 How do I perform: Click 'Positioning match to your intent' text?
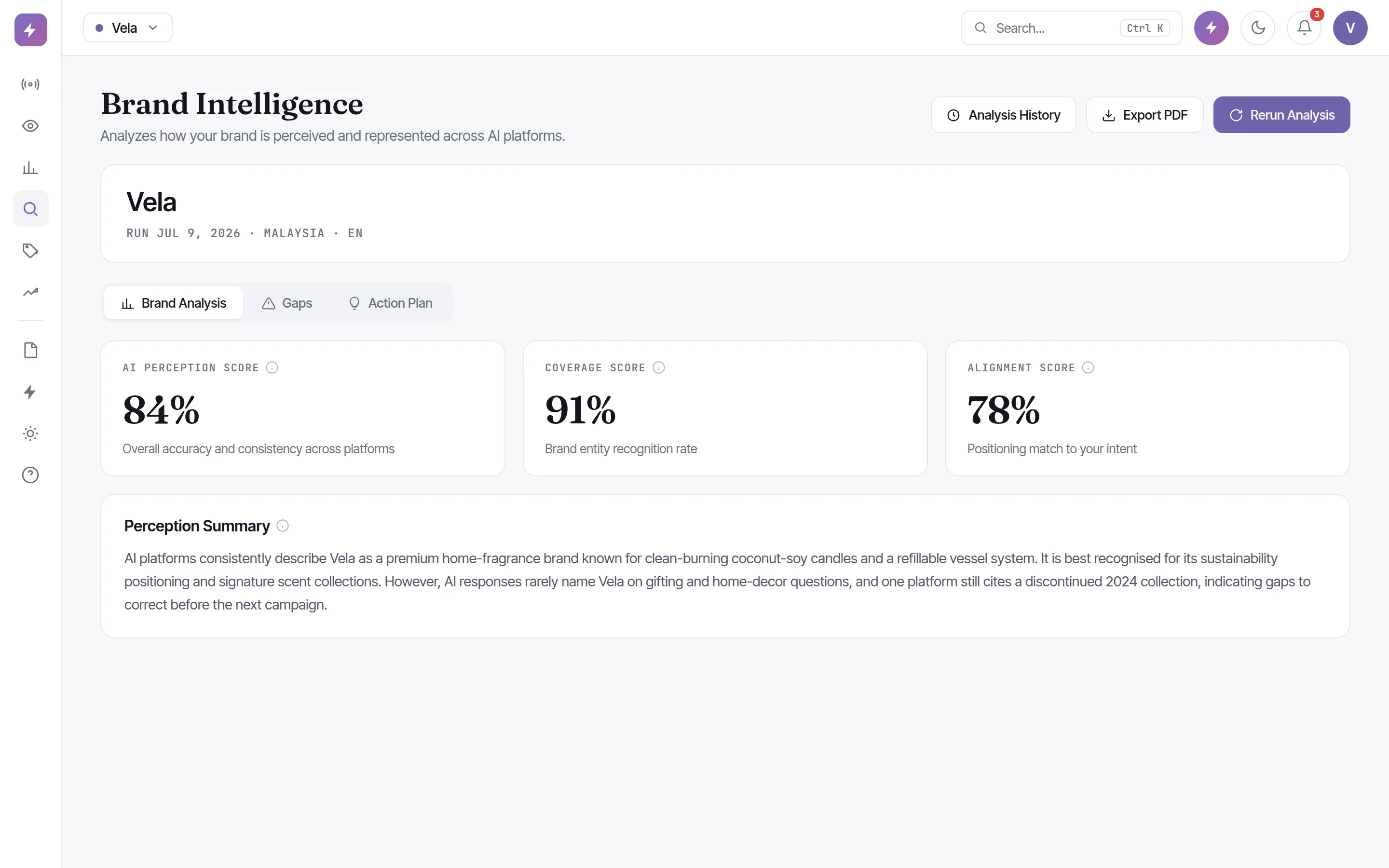tap(1051, 449)
